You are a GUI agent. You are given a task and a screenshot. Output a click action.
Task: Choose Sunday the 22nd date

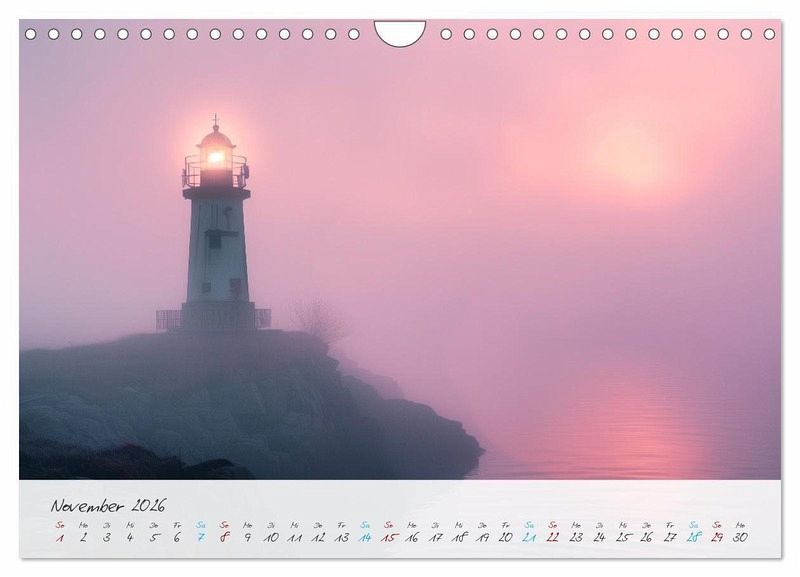tap(552, 537)
